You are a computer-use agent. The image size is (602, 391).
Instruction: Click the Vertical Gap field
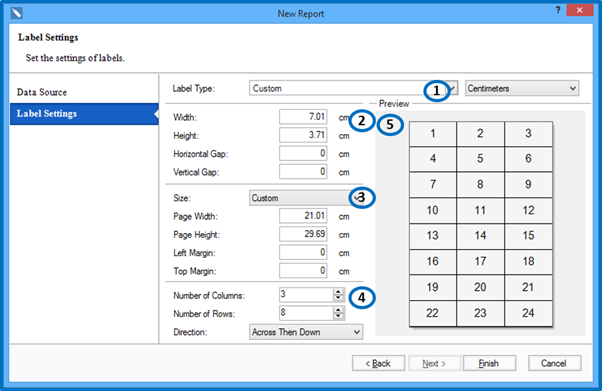point(303,172)
